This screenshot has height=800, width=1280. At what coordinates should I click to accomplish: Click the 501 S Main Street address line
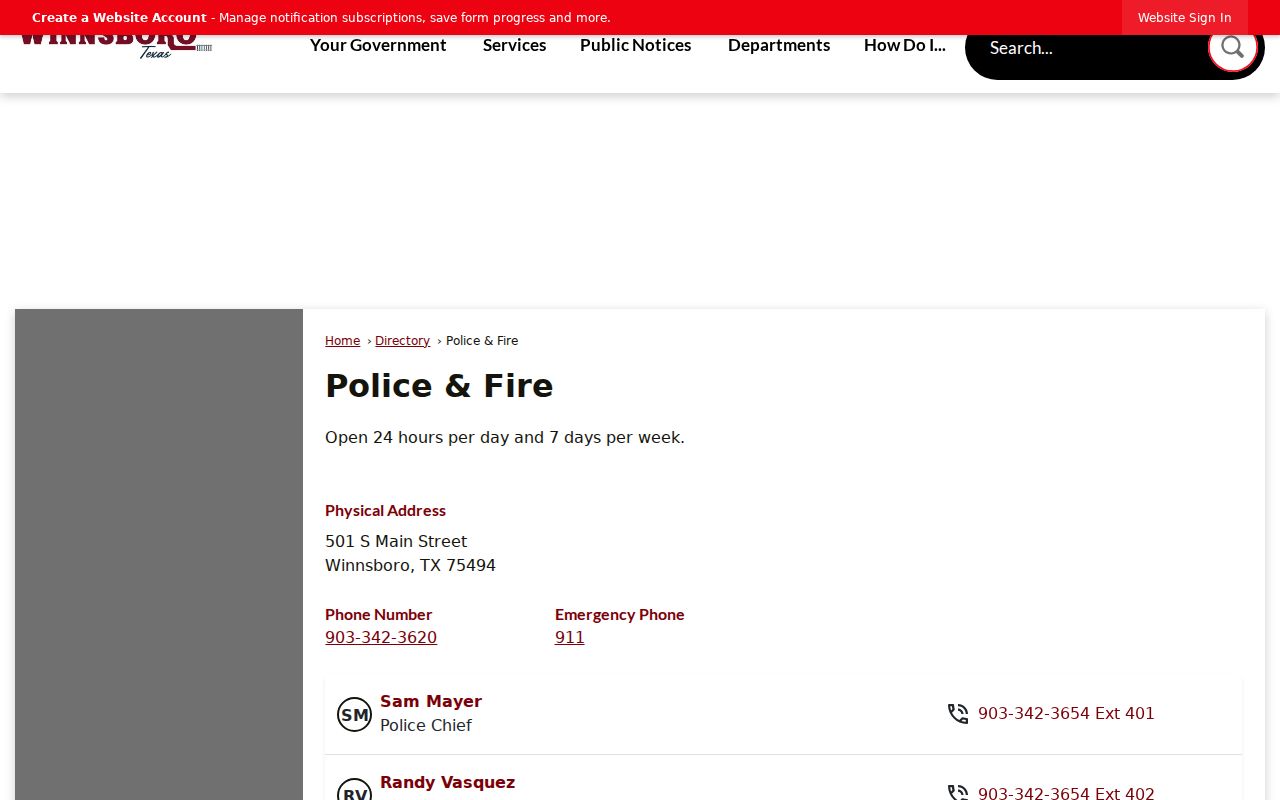click(x=396, y=542)
